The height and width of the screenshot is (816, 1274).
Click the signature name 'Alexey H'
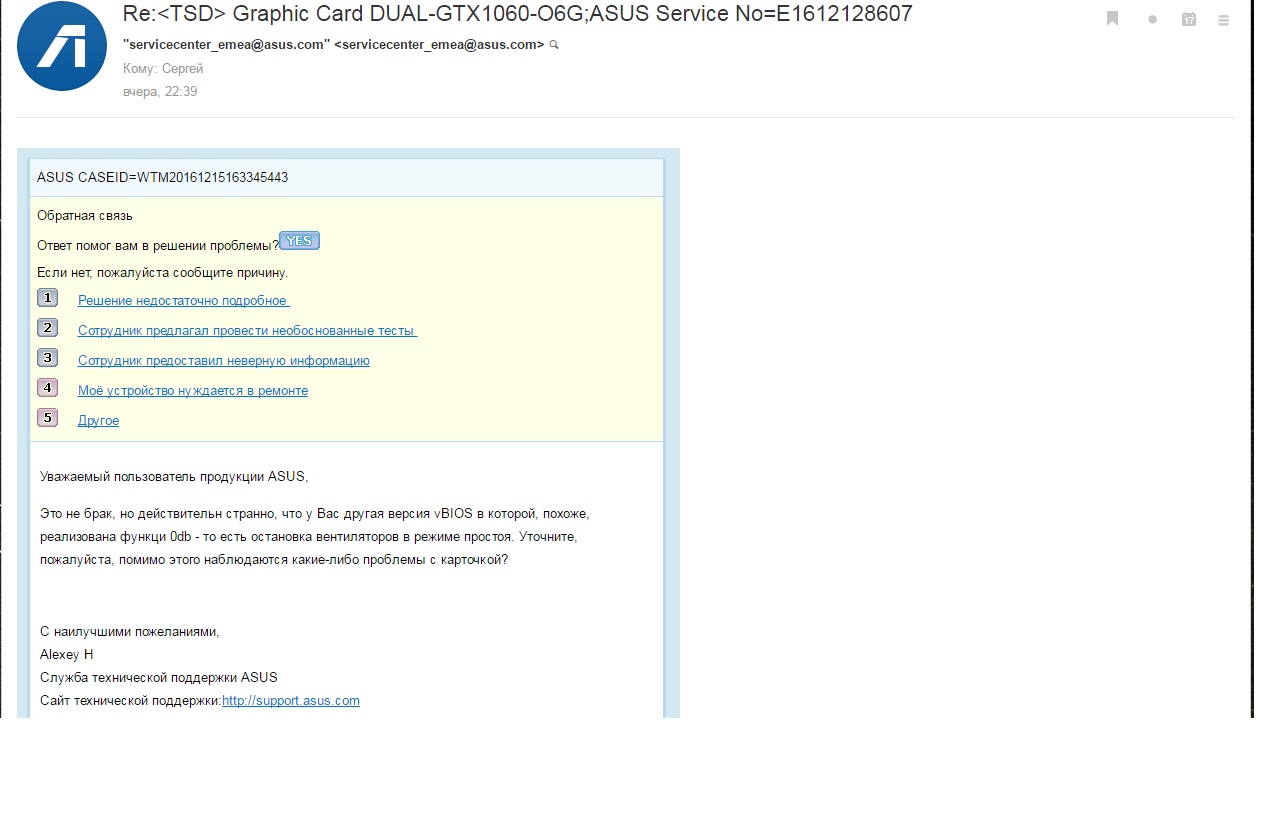click(66, 655)
